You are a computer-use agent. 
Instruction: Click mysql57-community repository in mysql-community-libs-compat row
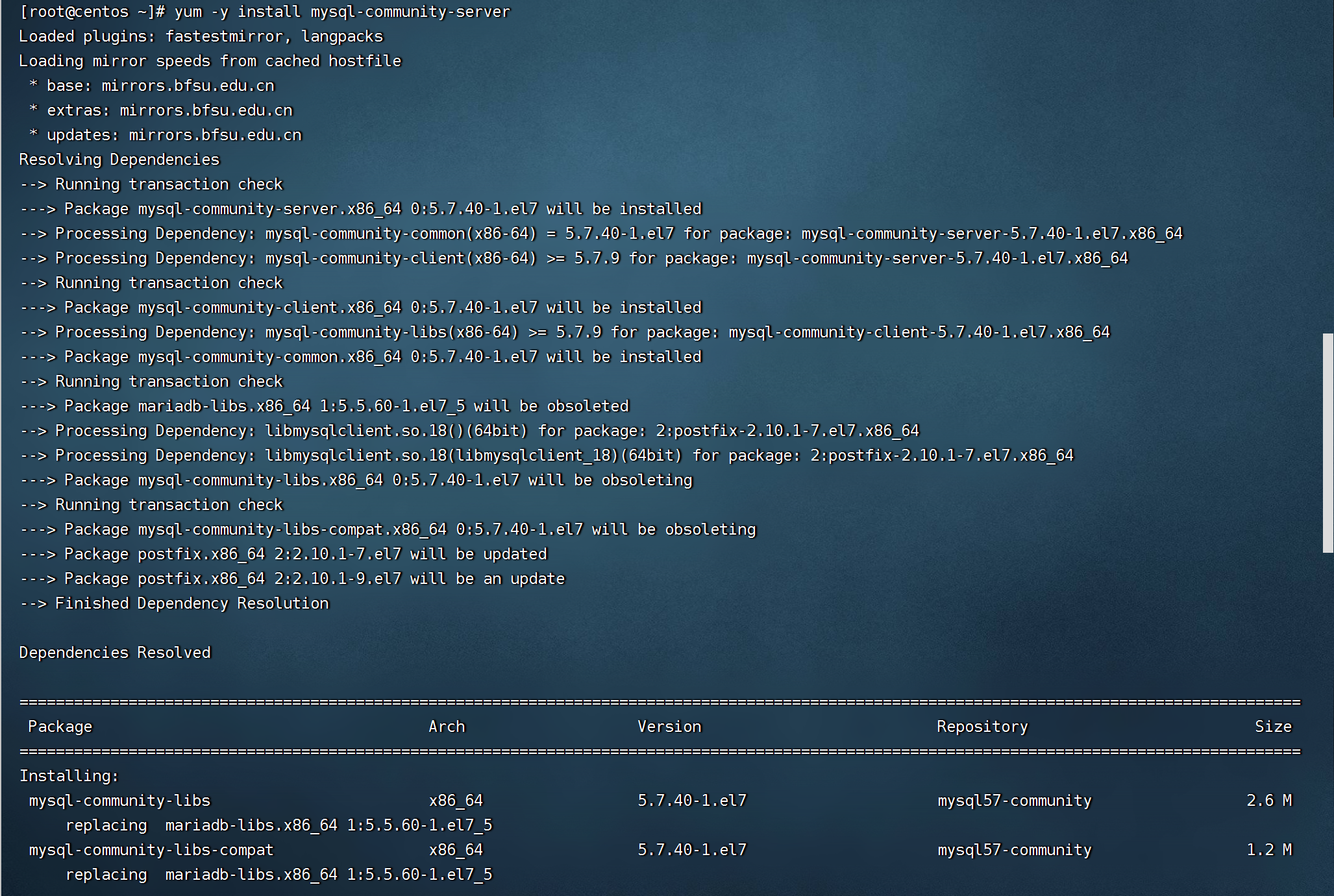[1015, 850]
